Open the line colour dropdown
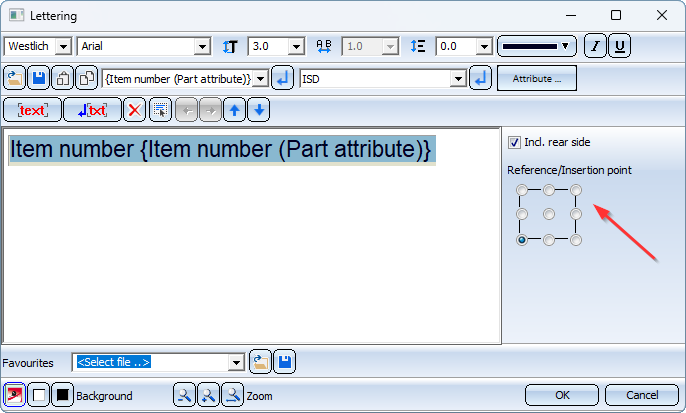This screenshot has width=686, height=413. pyautogui.click(x=537, y=46)
